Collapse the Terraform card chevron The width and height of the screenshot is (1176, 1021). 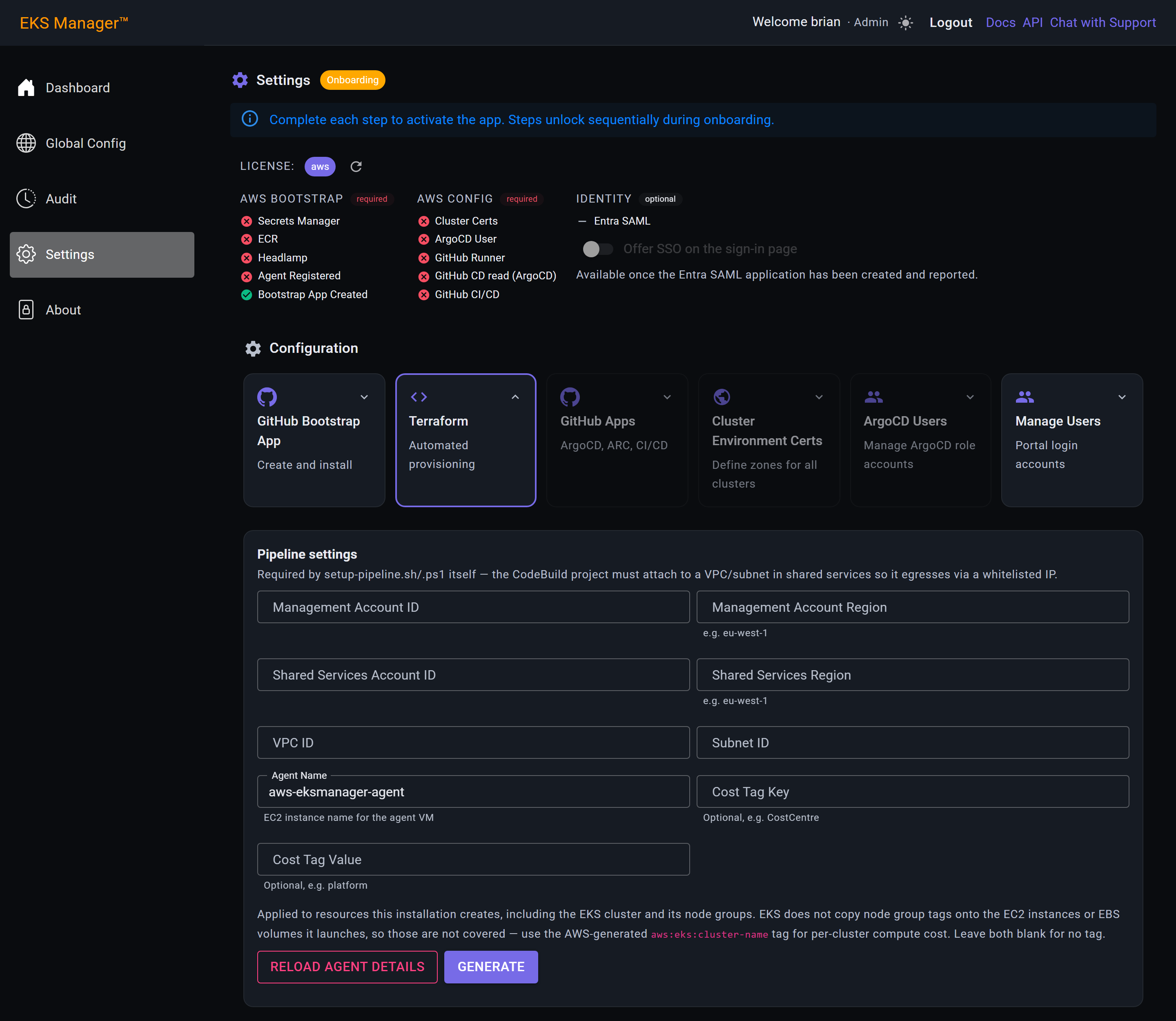tap(515, 397)
